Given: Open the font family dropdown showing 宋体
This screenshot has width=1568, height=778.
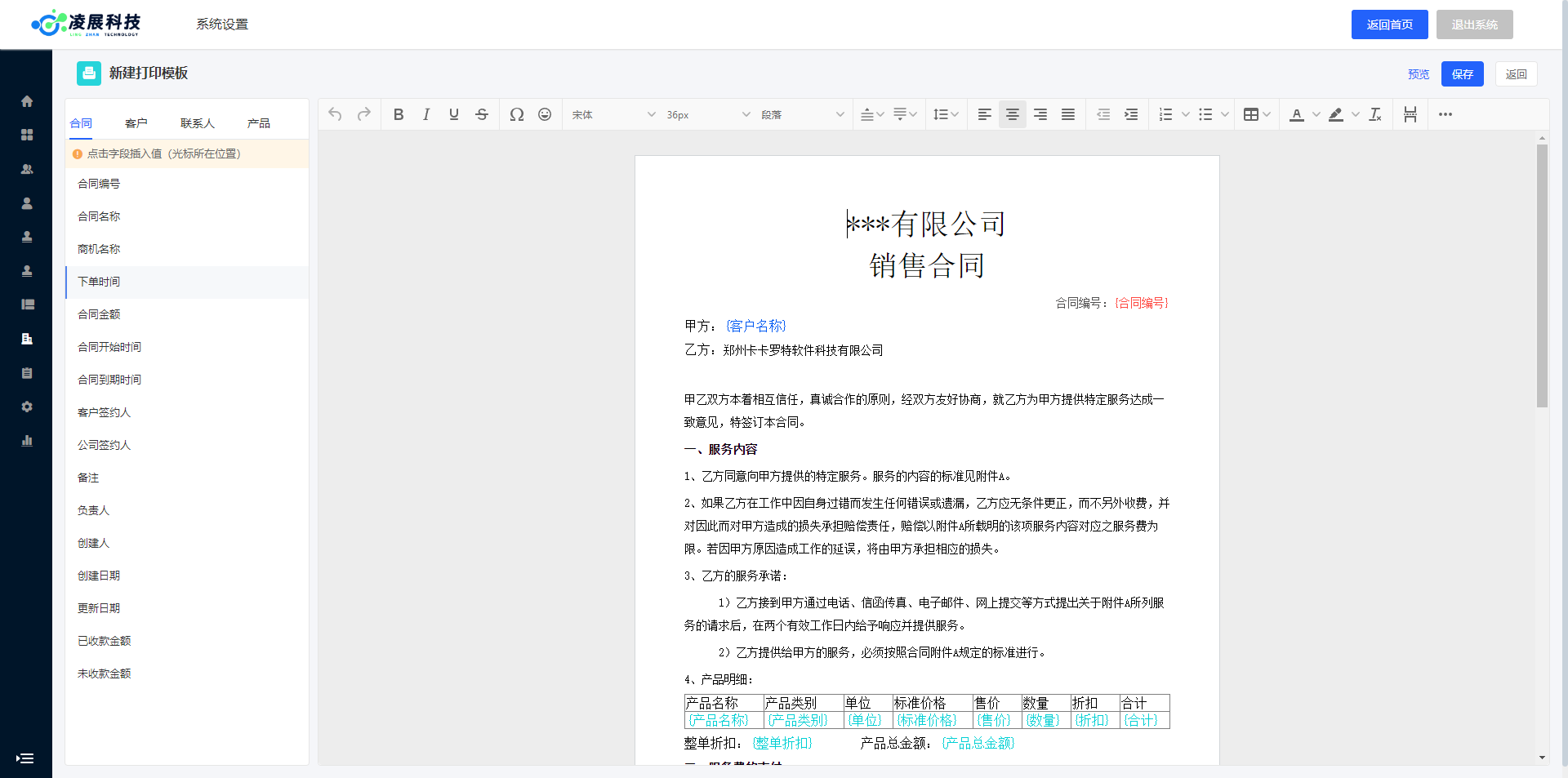Looking at the screenshot, I should (613, 114).
